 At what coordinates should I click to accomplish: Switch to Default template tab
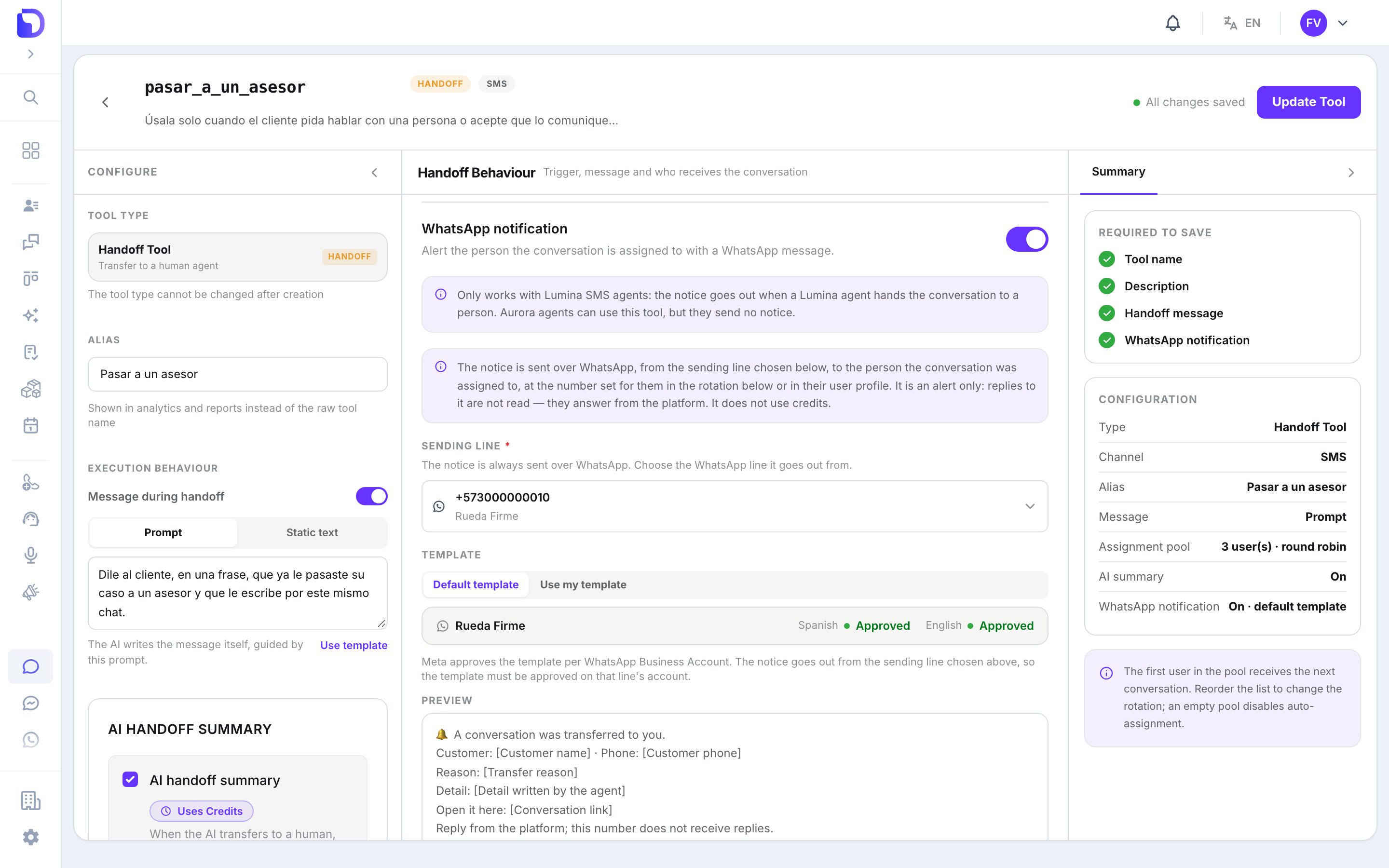[475, 584]
